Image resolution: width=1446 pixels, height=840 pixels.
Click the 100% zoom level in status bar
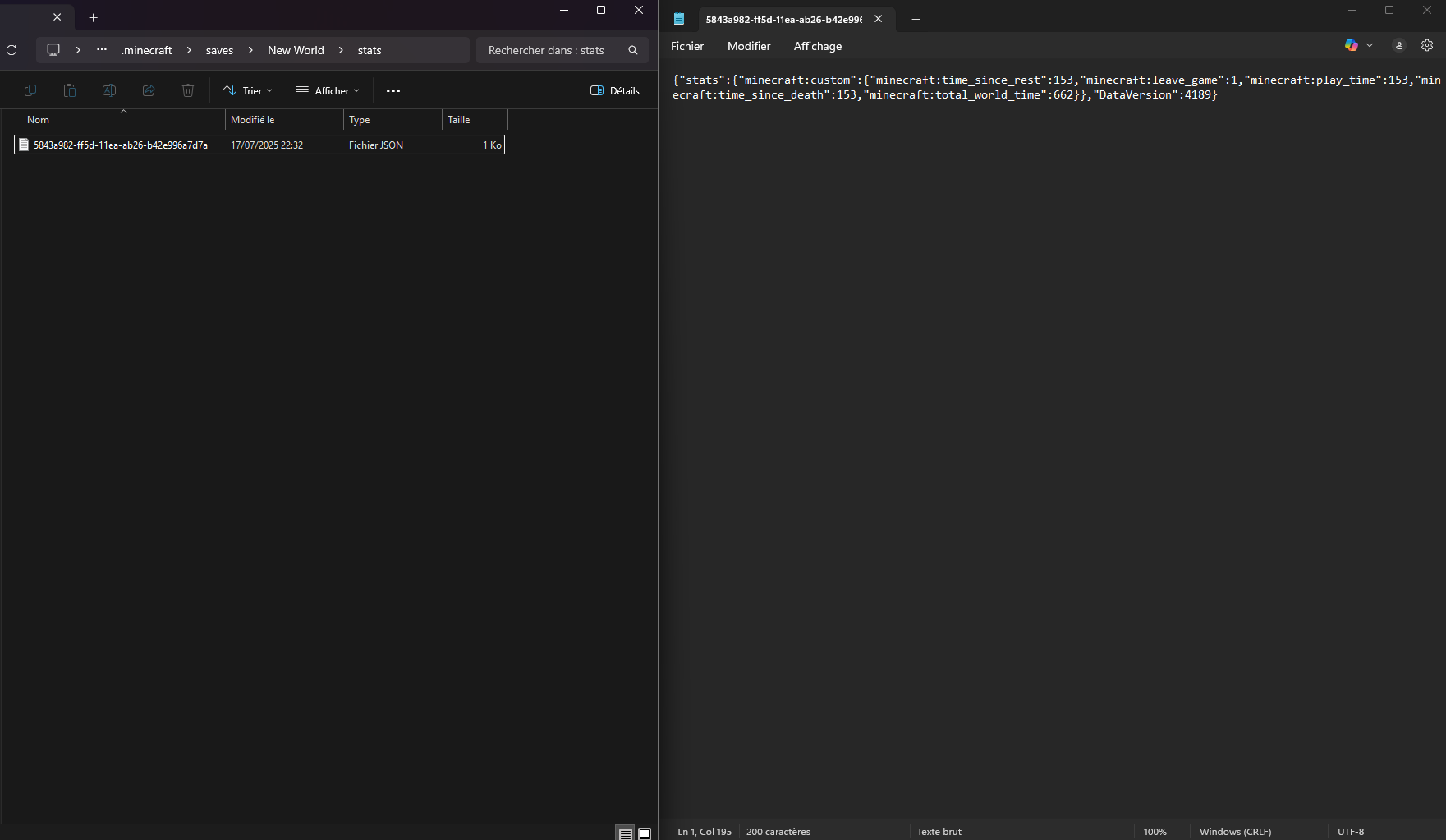tap(1155, 832)
